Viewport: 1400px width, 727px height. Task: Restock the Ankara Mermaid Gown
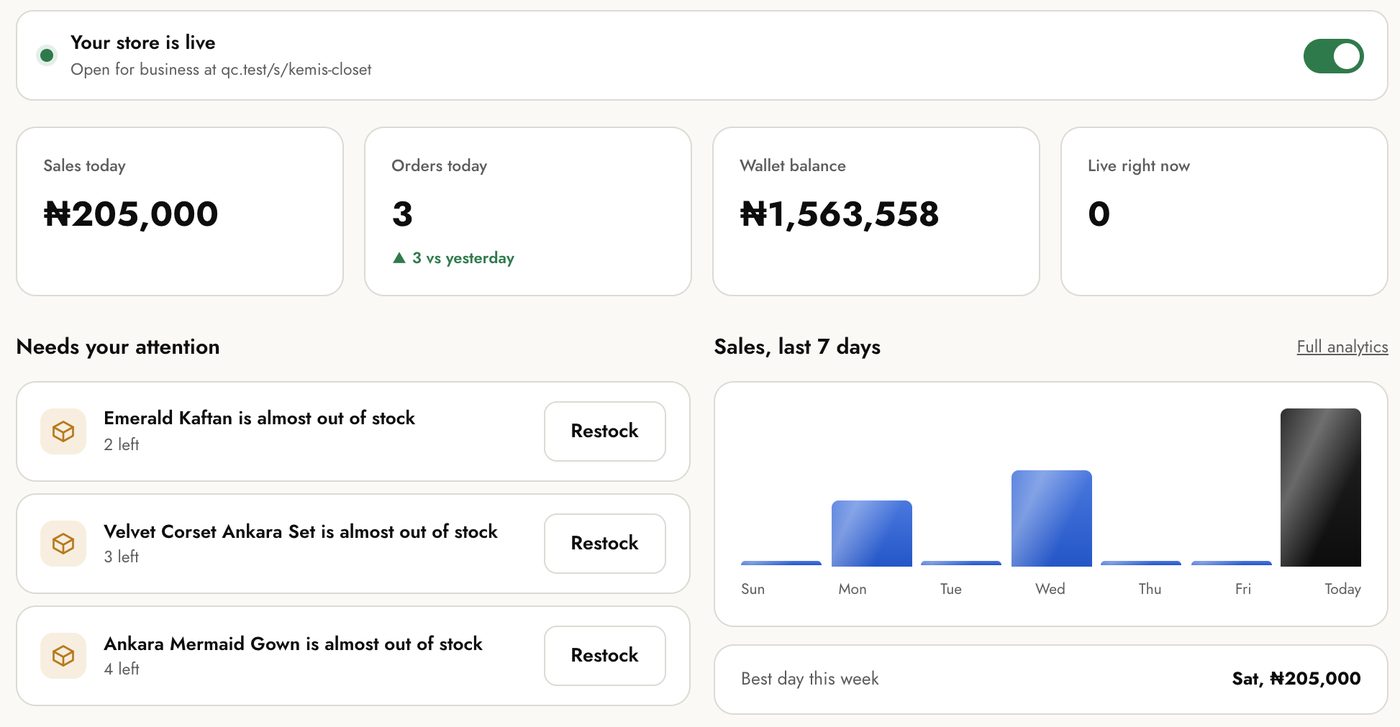pos(605,655)
